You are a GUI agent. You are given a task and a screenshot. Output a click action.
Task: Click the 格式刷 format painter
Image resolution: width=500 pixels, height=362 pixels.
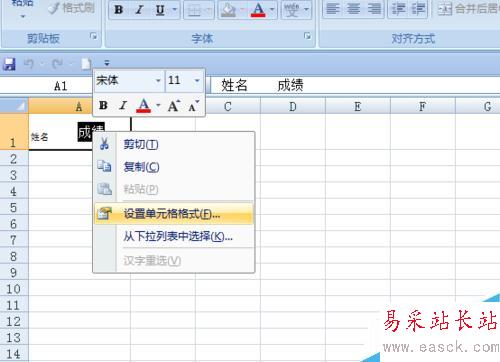pos(71,8)
